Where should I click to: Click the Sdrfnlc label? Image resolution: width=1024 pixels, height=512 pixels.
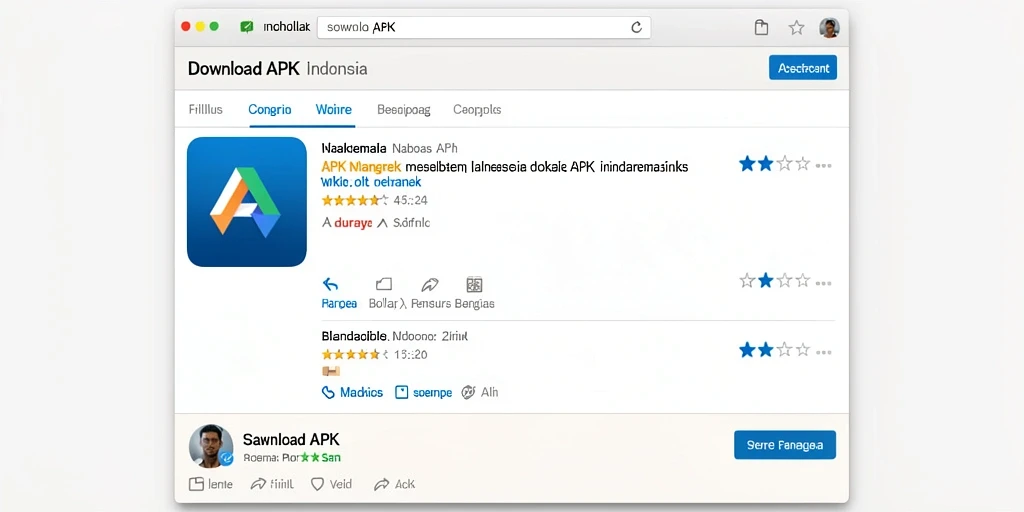click(411, 223)
